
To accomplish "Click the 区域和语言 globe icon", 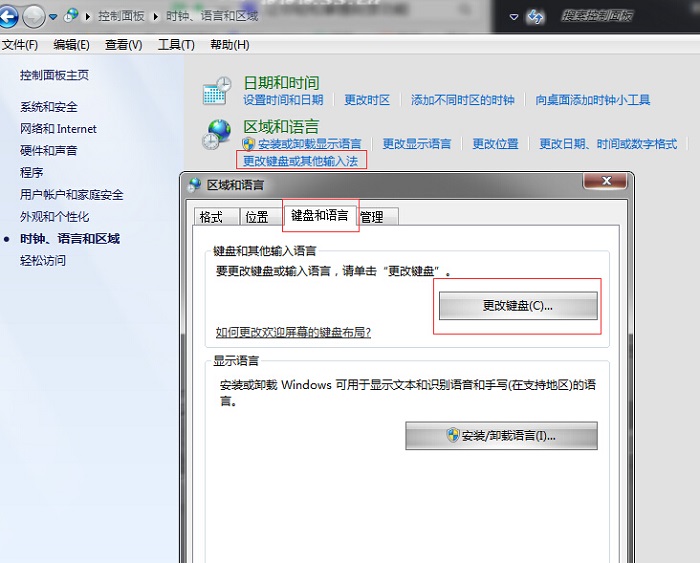I will 216,134.
